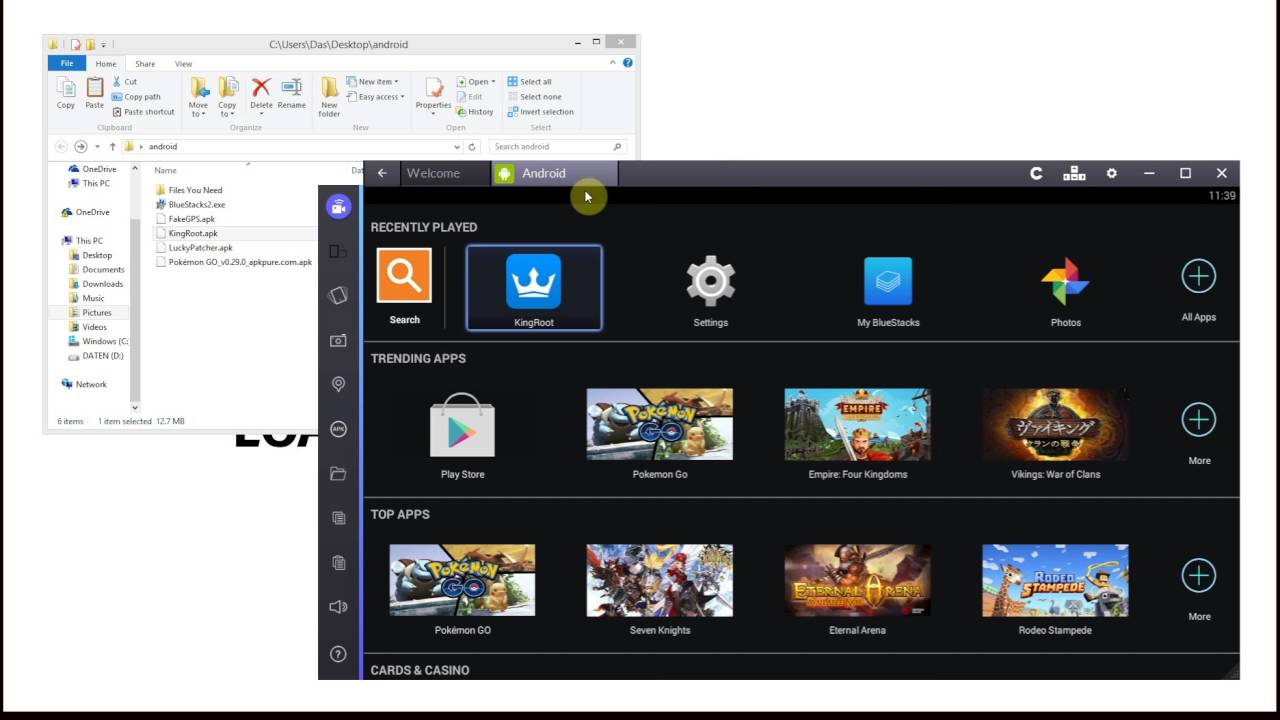The height and width of the screenshot is (720, 1280).
Task: Click the BlueStacks refresh C icon
Action: coord(1037,173)
